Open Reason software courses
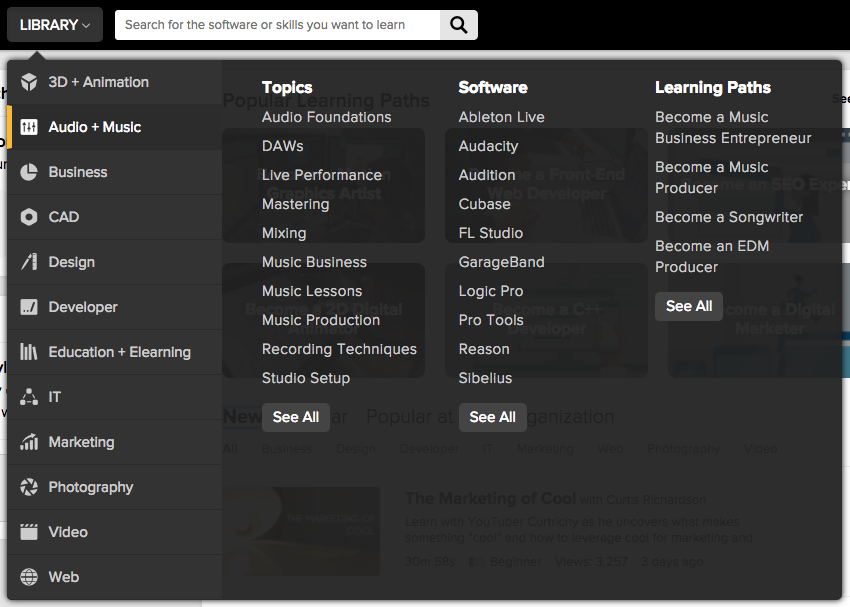The image size is (850, 607). 484,349
